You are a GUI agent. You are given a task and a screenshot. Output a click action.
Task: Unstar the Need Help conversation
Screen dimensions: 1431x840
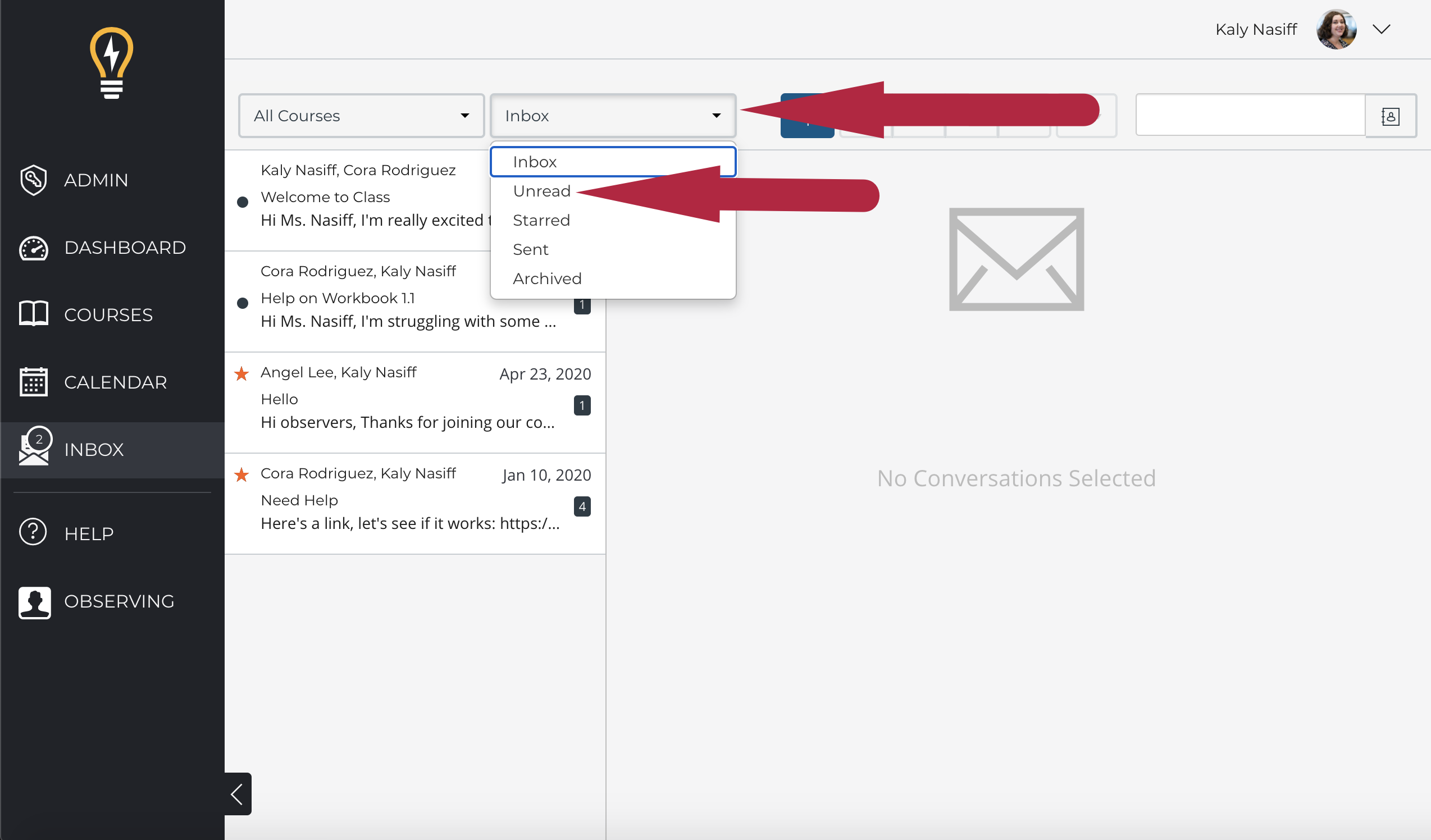click(x=241, y=474)
